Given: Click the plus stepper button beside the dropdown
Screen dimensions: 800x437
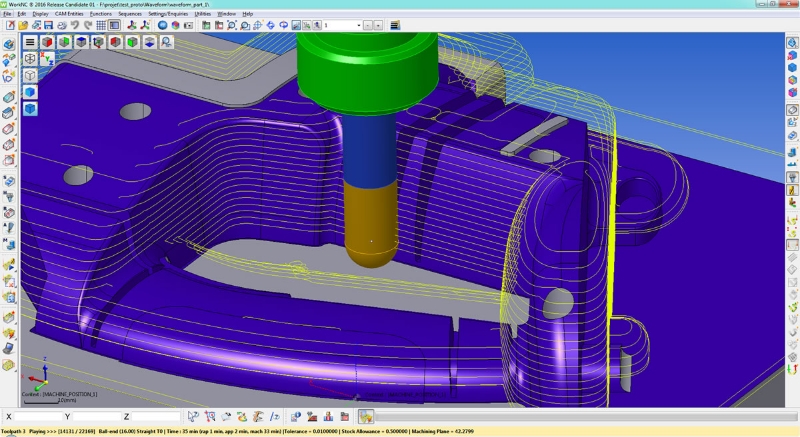Looking at the screenshot, I should point(379,25).
